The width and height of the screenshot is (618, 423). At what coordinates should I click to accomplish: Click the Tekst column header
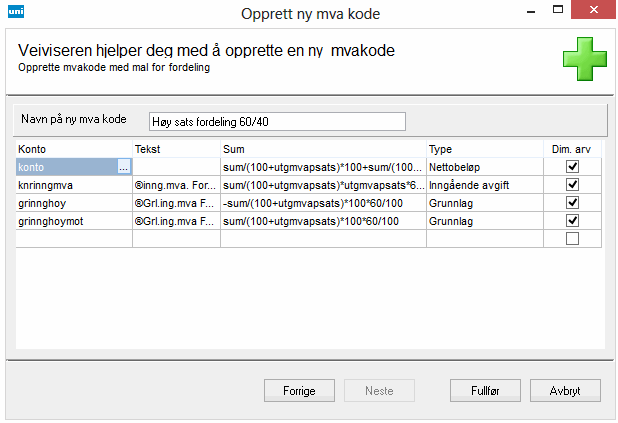[x=175, y=149]
